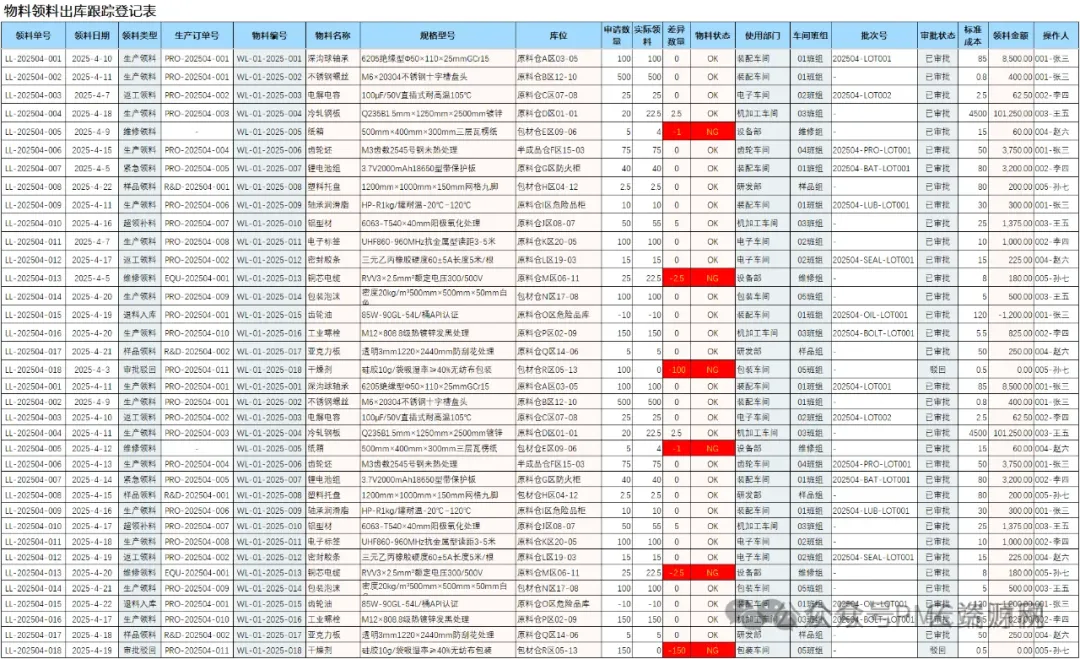Select WL-01-2025-018 in row dated 2025-4-3

point(269,370)
